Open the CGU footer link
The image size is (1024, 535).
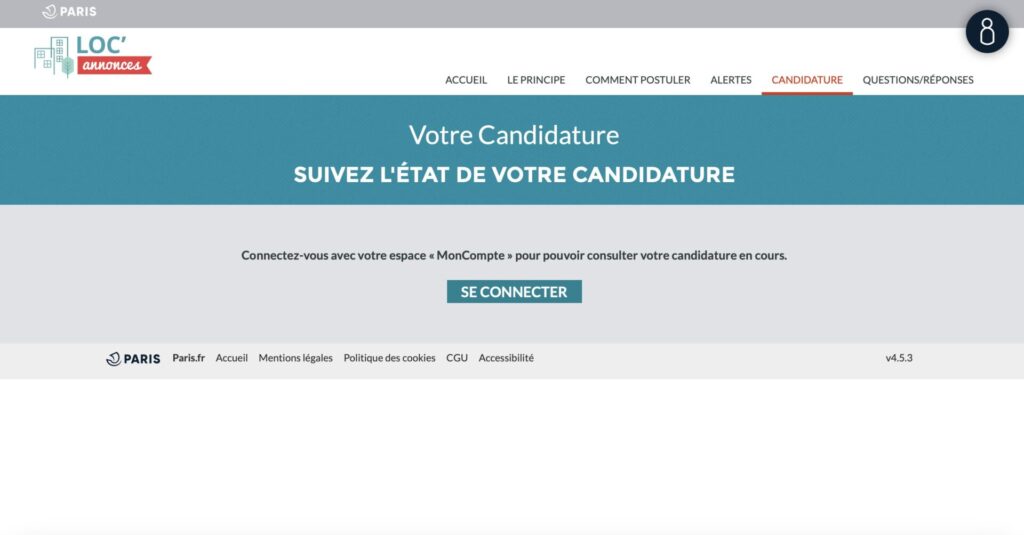[457, 358]
